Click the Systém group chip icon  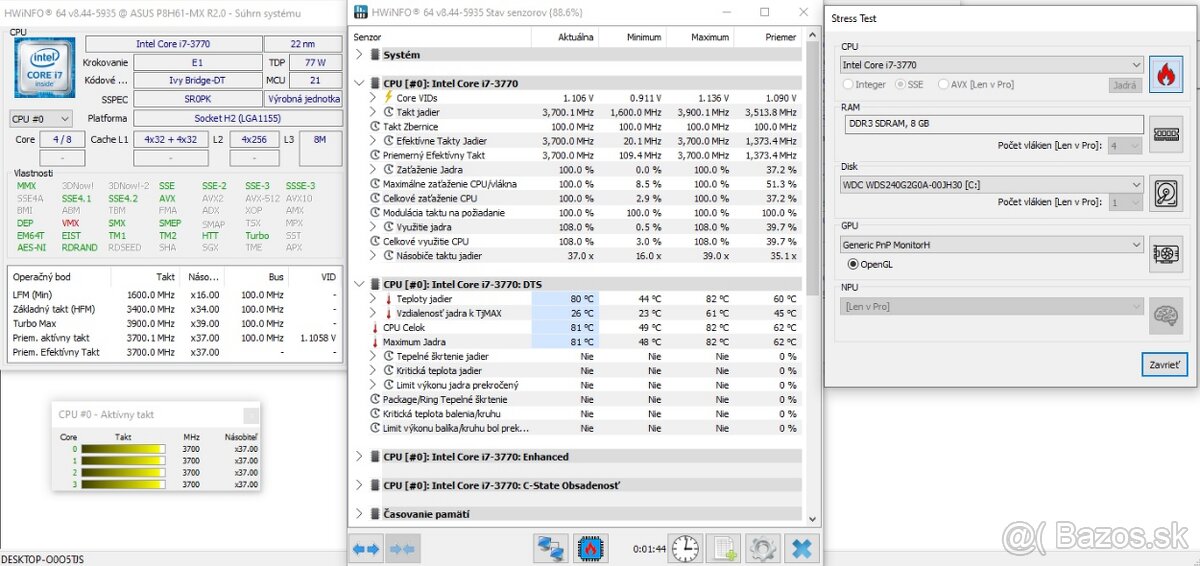click(x=375, y=55)
